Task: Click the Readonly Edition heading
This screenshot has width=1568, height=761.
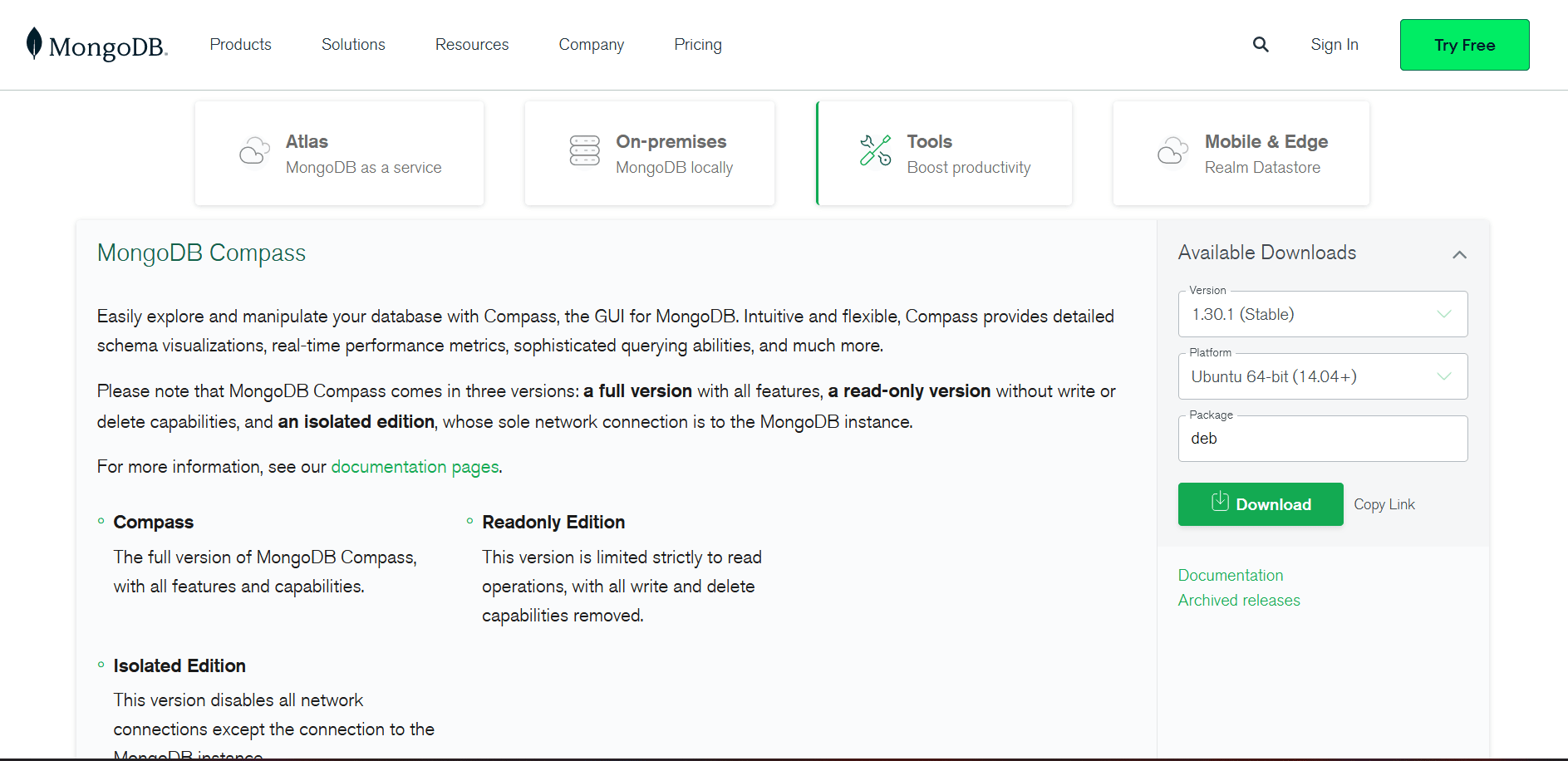Action: click(x=553, y=522)
